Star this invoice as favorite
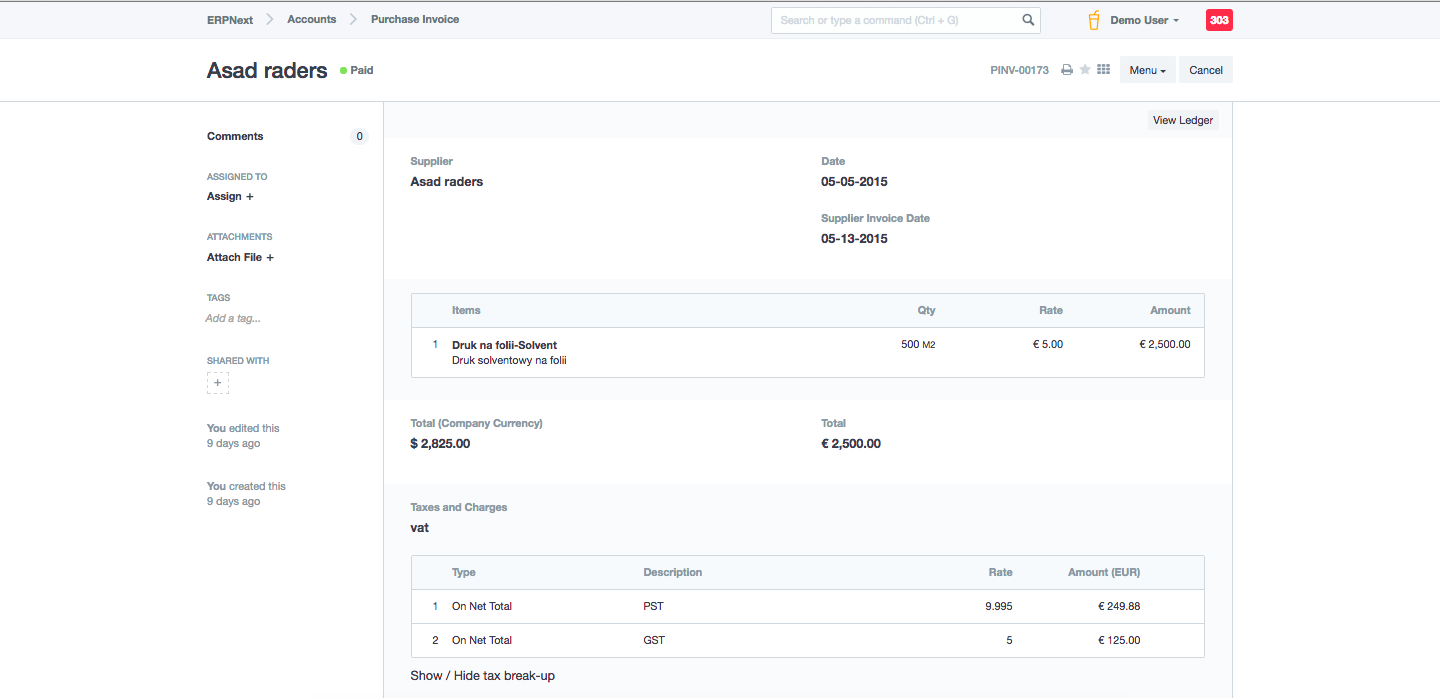 click(1085, 70)
